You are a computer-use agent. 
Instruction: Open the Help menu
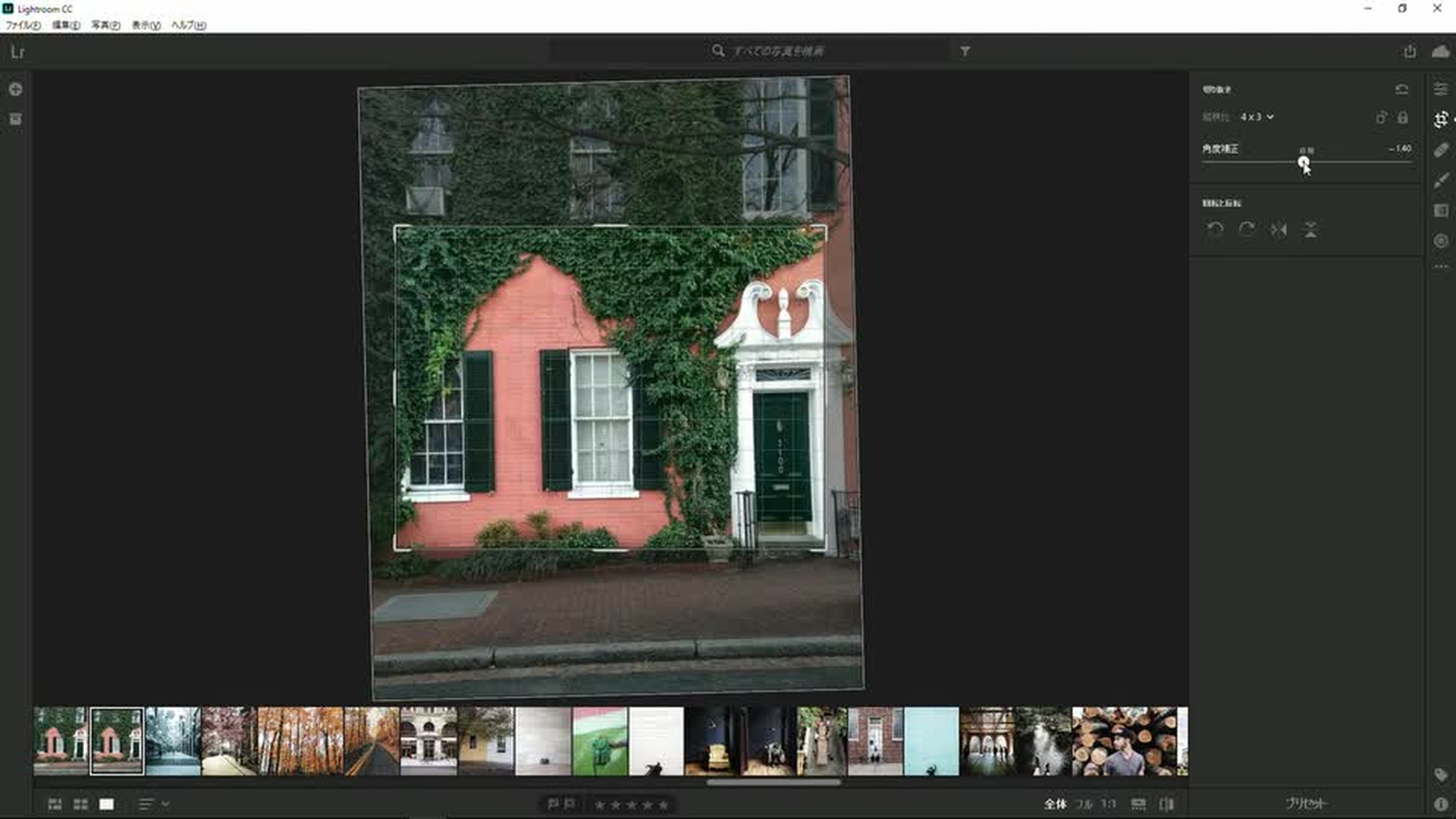pos(188,25)
